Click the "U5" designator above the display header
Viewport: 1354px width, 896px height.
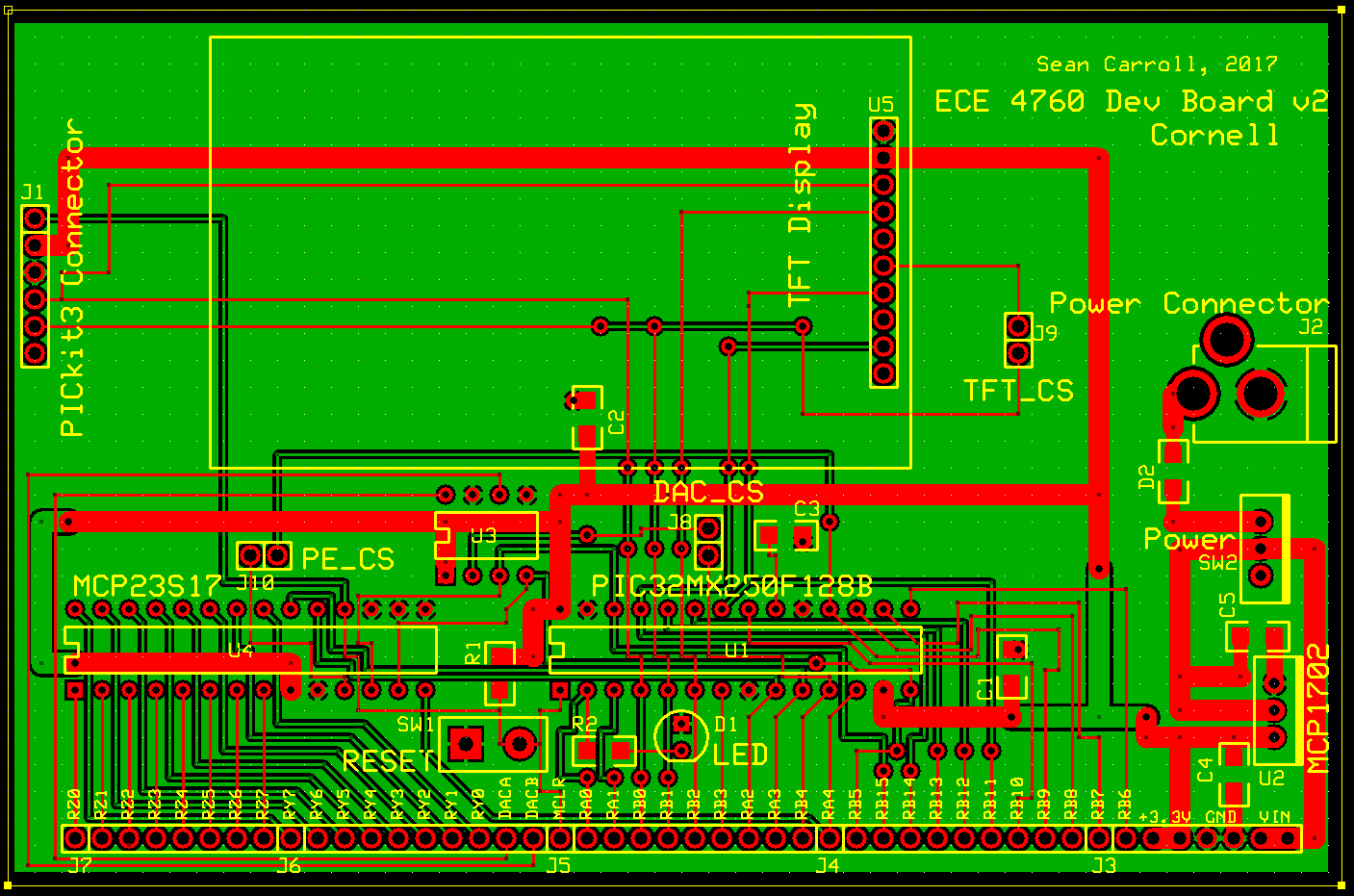point(881,104)
